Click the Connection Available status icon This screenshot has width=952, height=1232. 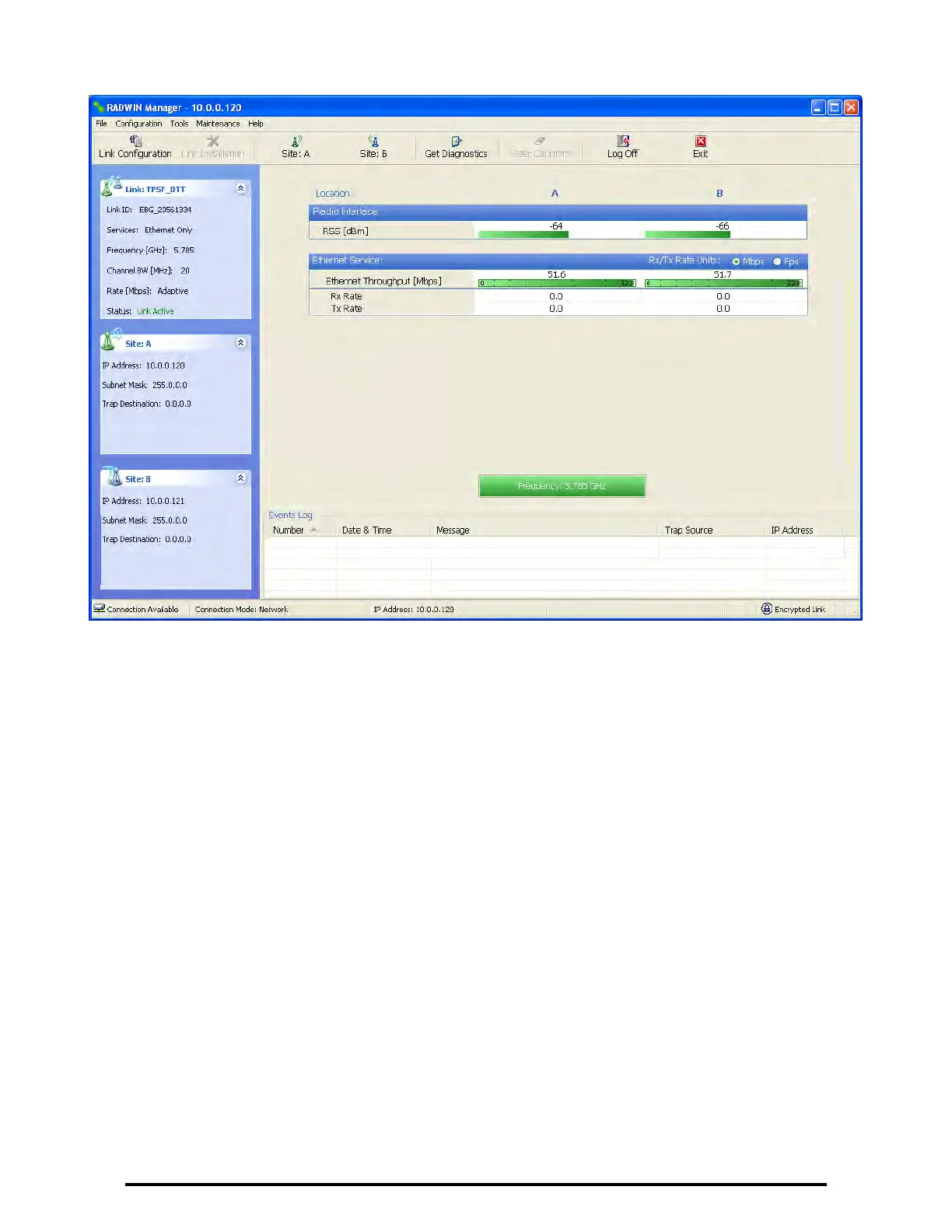(99, 608)
